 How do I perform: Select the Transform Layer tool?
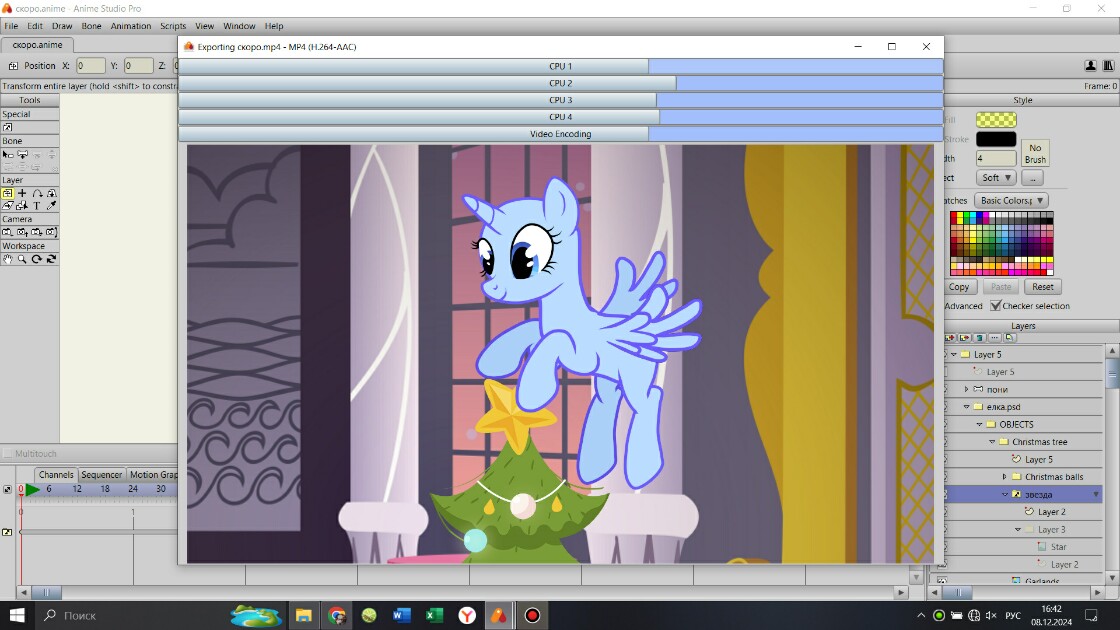(7, 193)
